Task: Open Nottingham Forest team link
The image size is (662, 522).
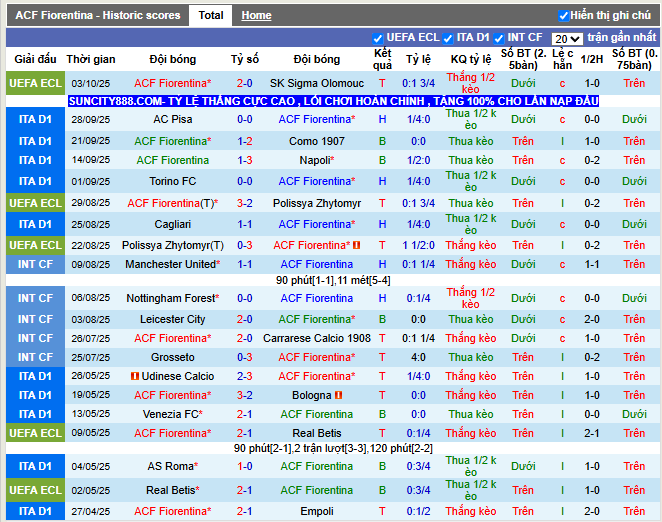Action: click(x=171, y=298)
